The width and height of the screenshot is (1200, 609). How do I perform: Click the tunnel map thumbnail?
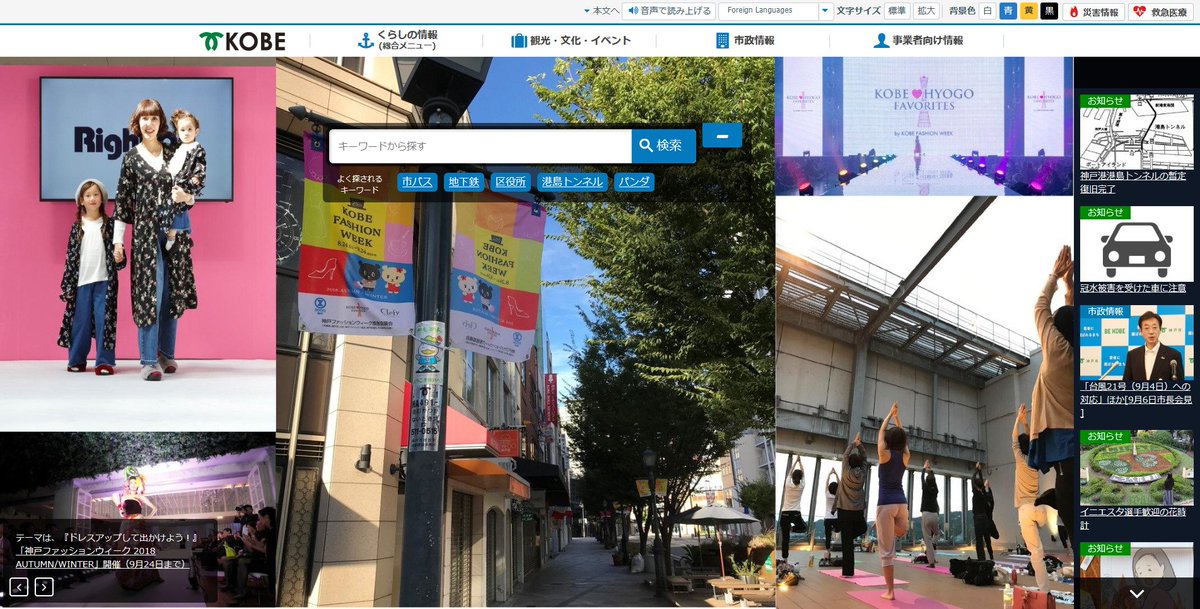click(x=1137, y=131)
